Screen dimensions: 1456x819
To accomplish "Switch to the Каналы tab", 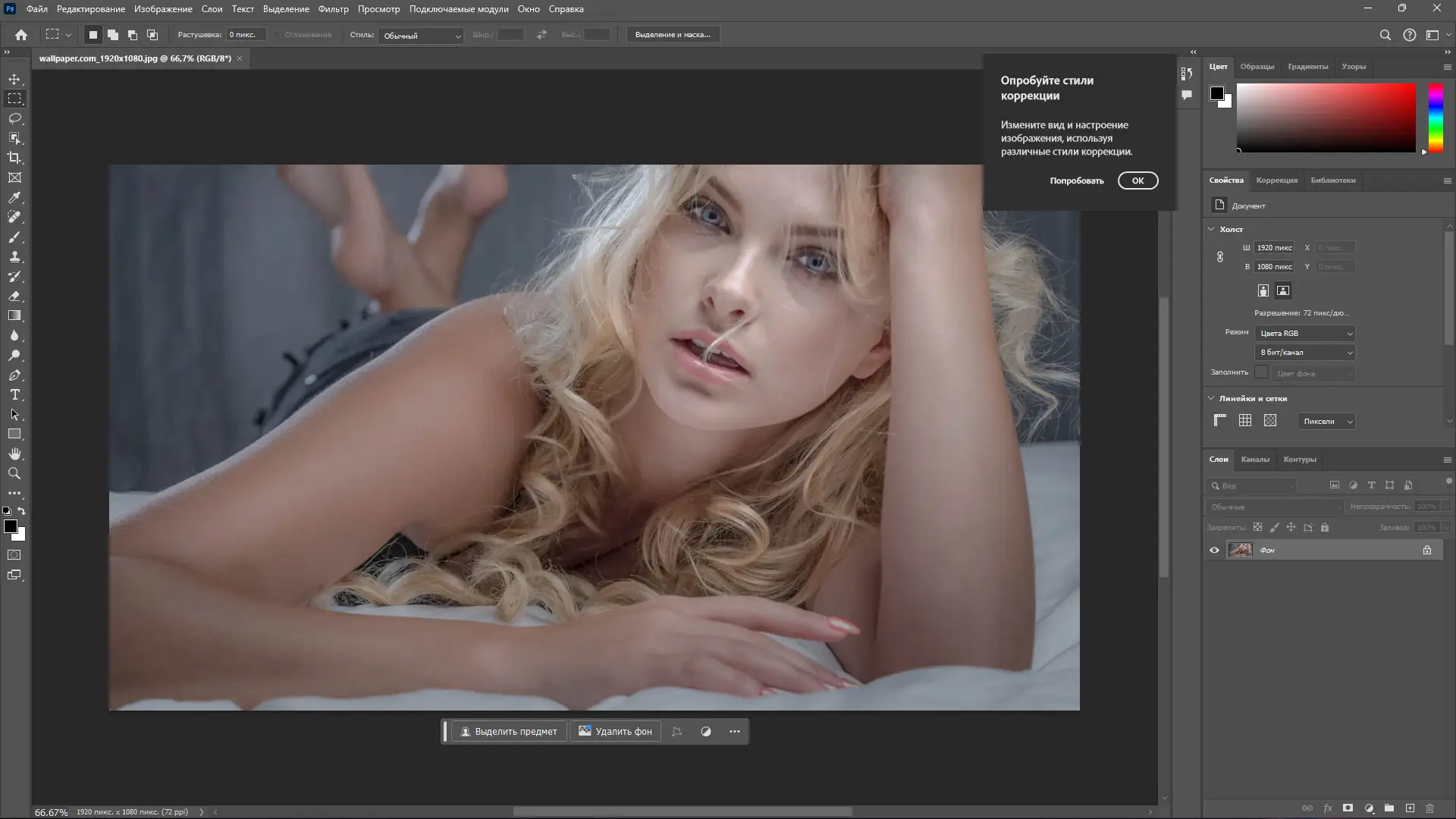I will (1255, 459).
